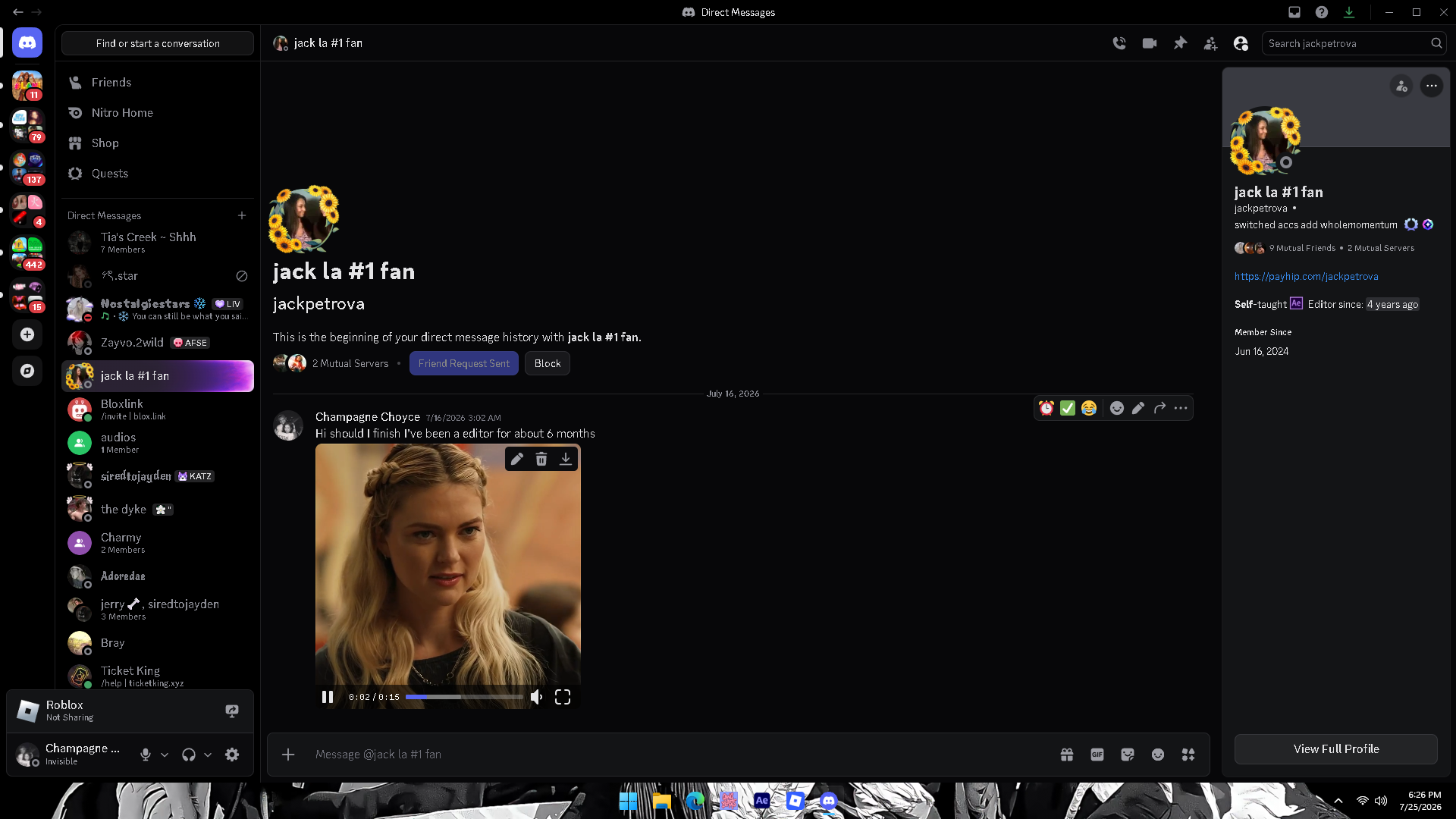Image resolution: width=1456 pixels, height=819 pixels.
Task: Show 2 Mutual Servers in profile panel
Action: pyautogui.click(x=1381, y=248)
